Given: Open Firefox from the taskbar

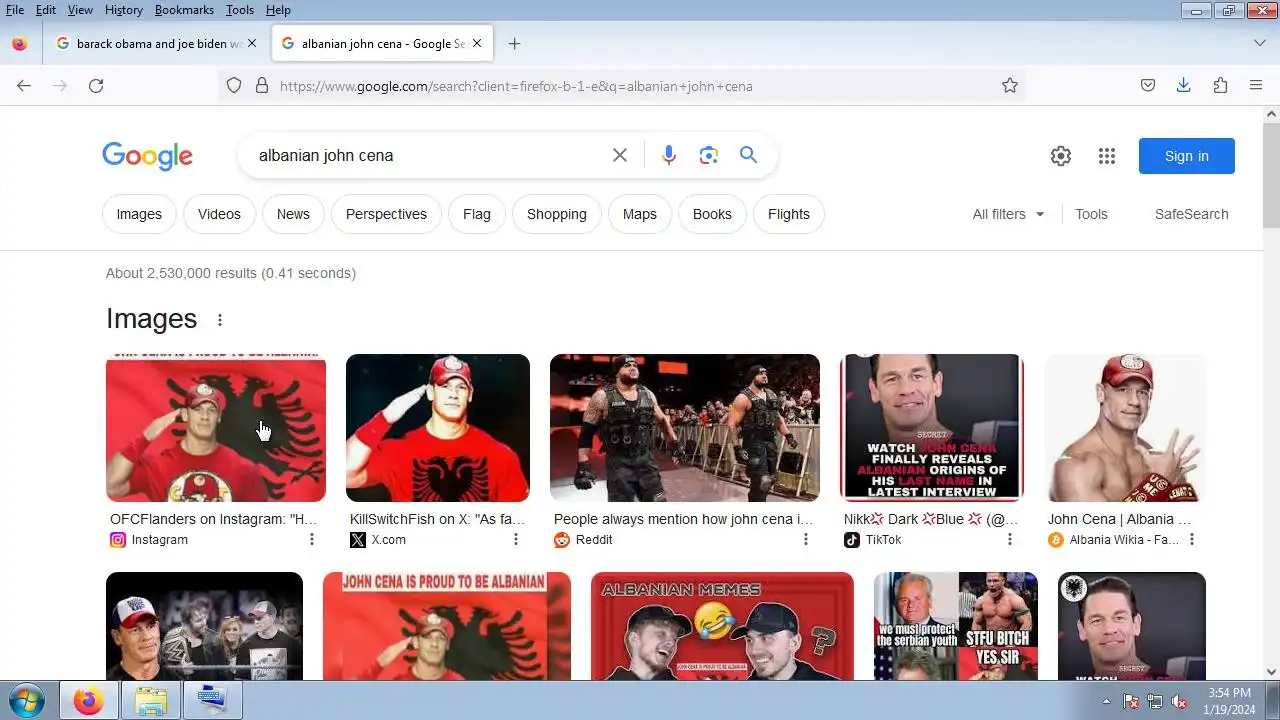Looking at the screenshot, I should tap(89, 701).
